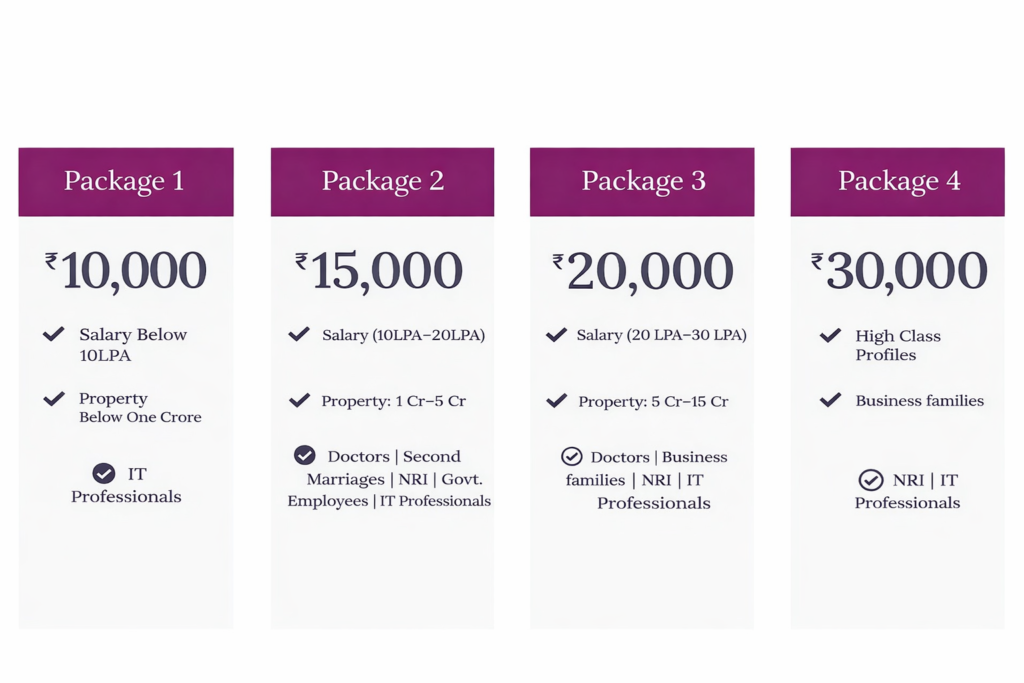The height and width of the screenshot is (683, 1024).
Task: Click the ₹30,000 price
Action: [x=899, y=271]
